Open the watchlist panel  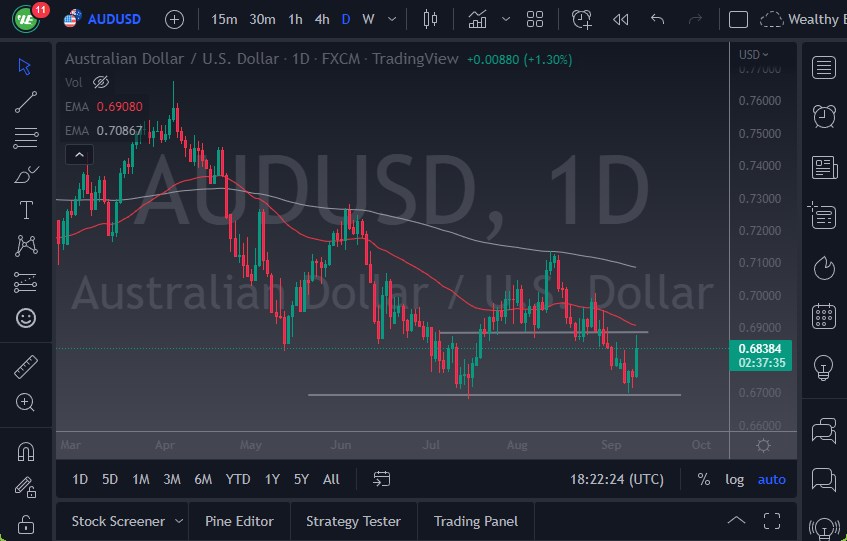(824, 68)
